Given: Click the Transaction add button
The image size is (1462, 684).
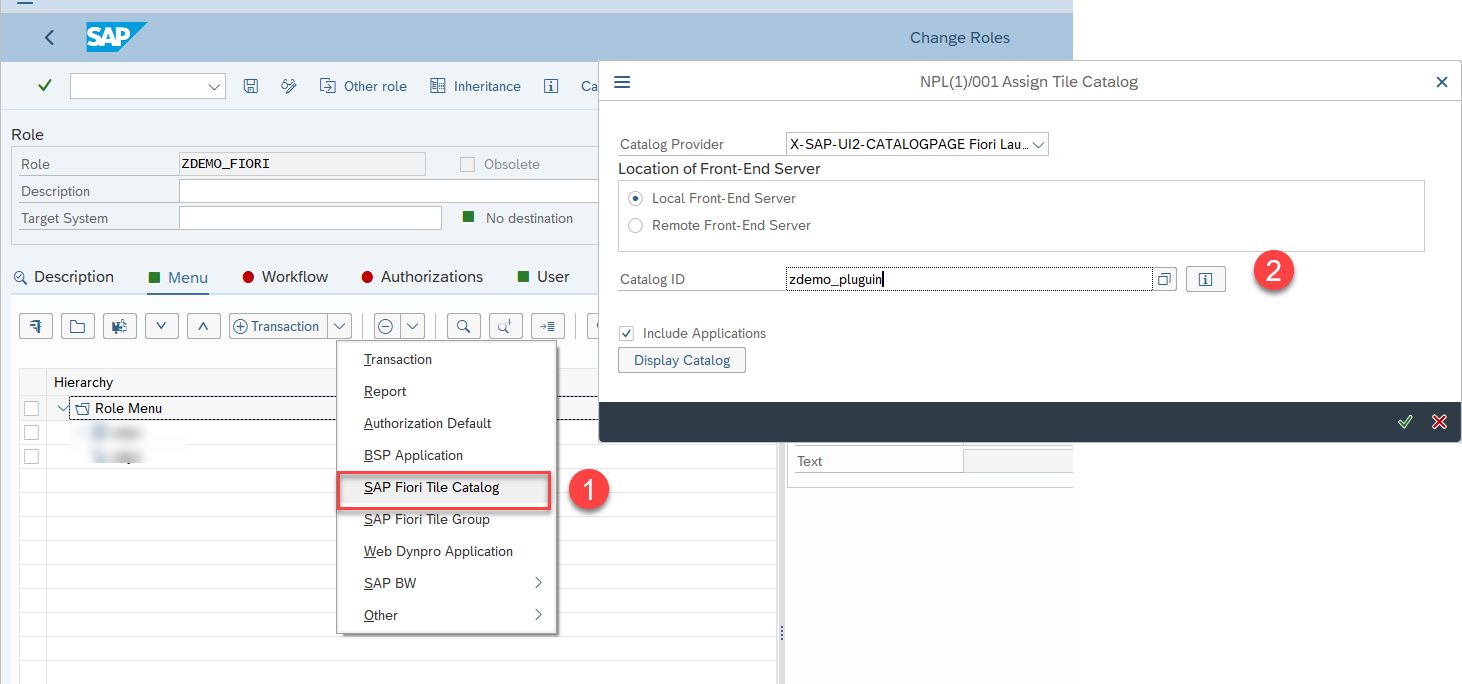Looking at the screenshot, I should pyautogui.click(x=278, y=326).
